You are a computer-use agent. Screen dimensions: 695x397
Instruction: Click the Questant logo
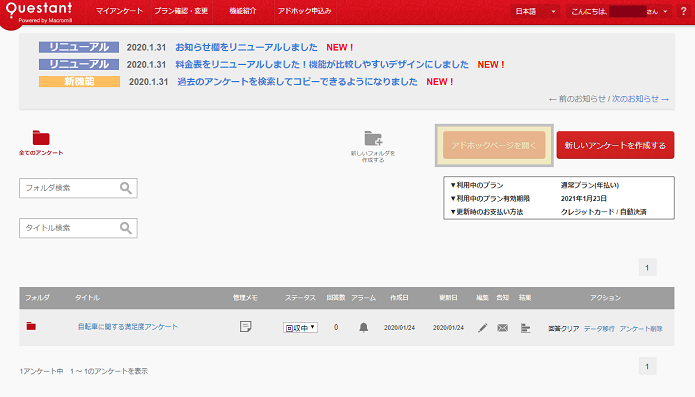pyautogui.click(x=39, y=12)
